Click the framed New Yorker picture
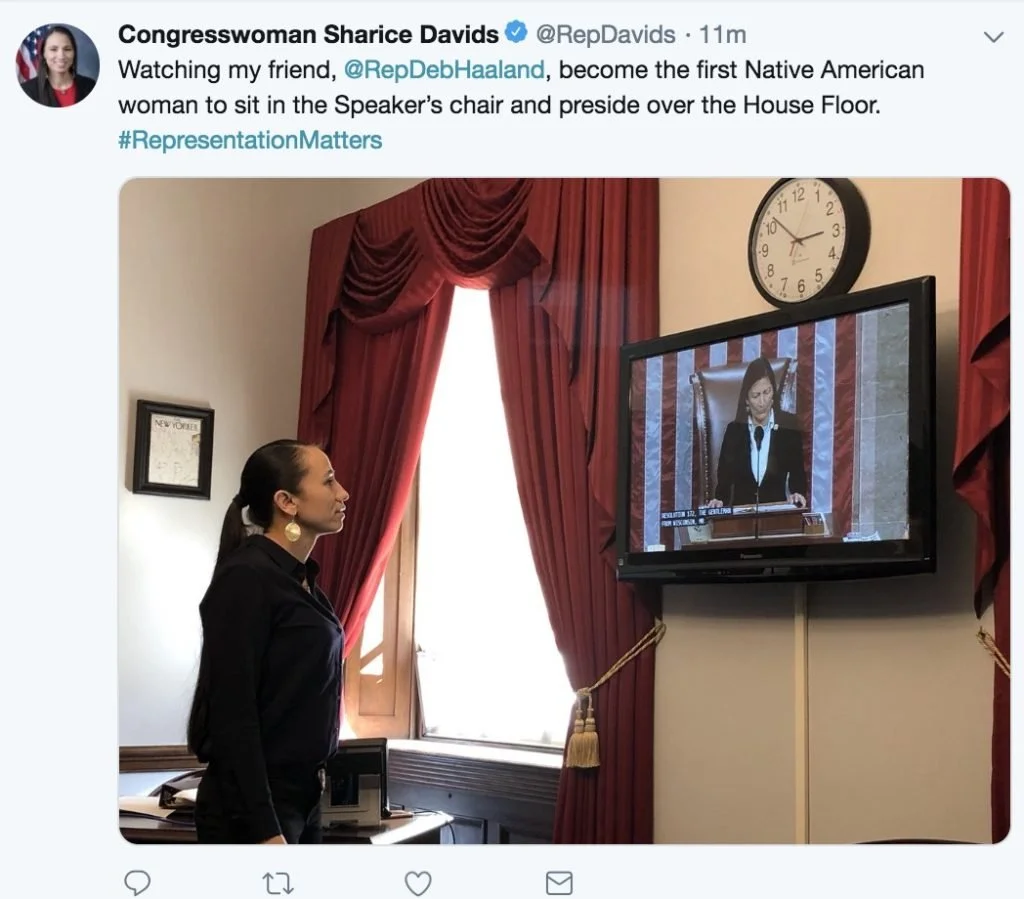1024x899 pixels. point(174,450)
